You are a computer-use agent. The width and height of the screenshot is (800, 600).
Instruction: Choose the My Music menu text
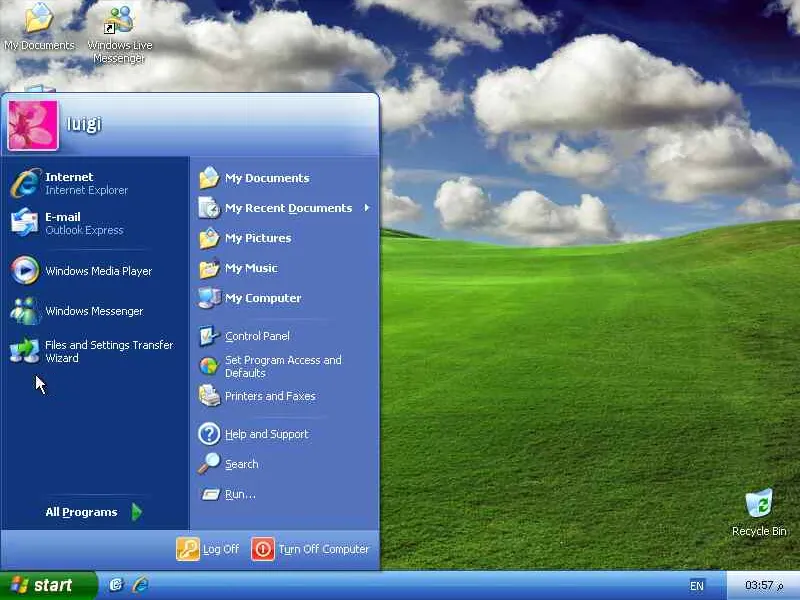[251, 268]
